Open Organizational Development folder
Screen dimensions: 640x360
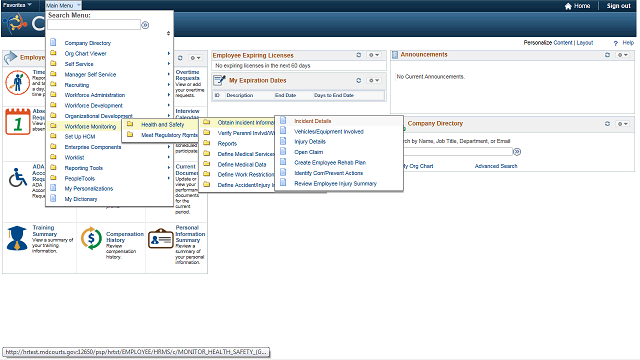(98, 116)
